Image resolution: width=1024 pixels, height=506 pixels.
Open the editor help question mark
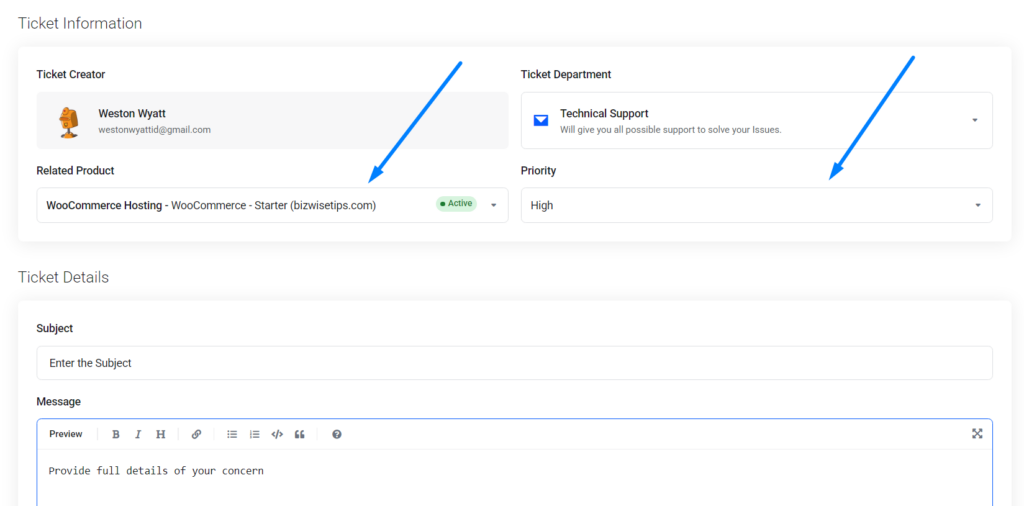pos(336,434)
